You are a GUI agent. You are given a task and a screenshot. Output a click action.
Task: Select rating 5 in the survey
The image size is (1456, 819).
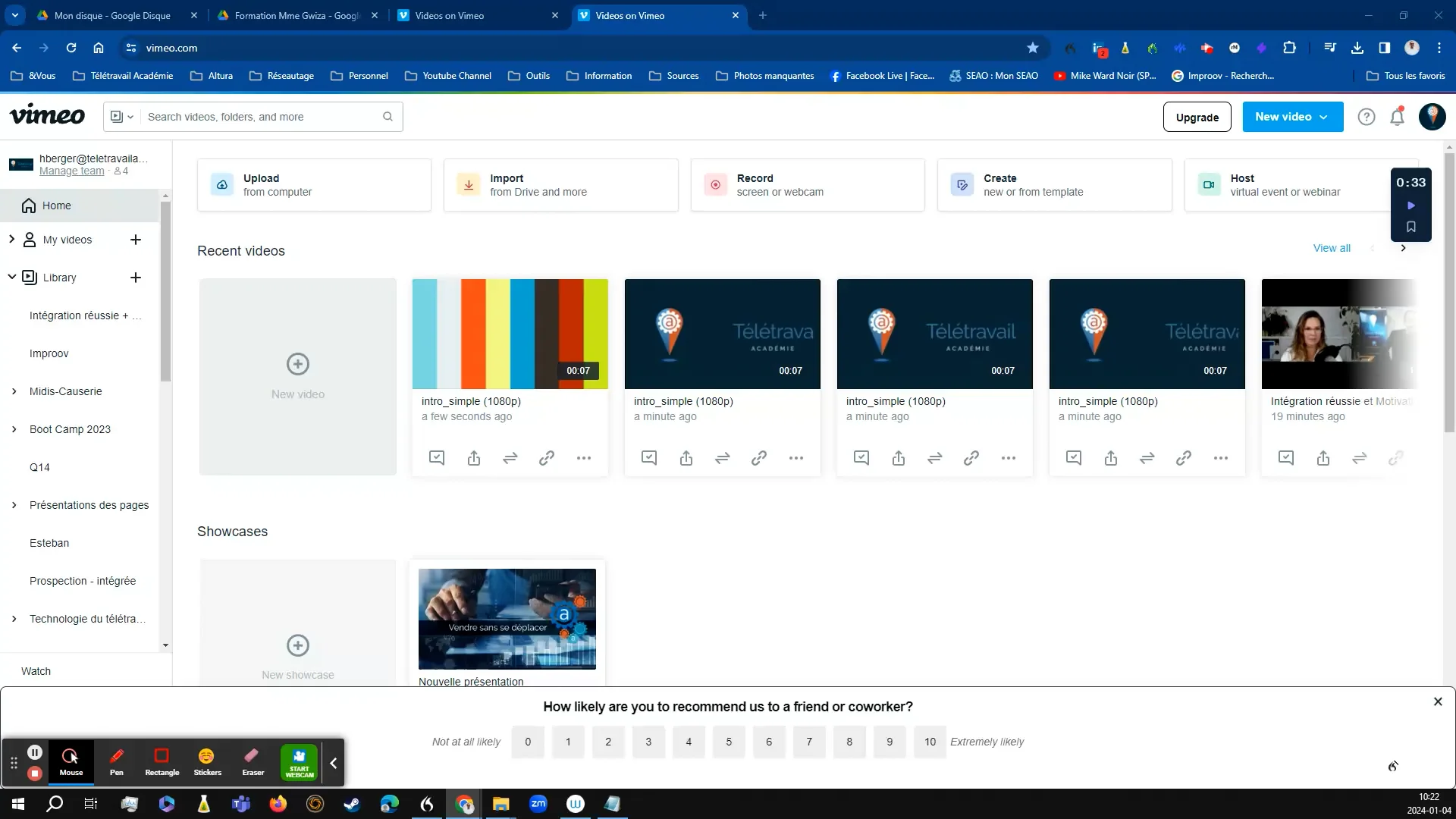(729, 742)
